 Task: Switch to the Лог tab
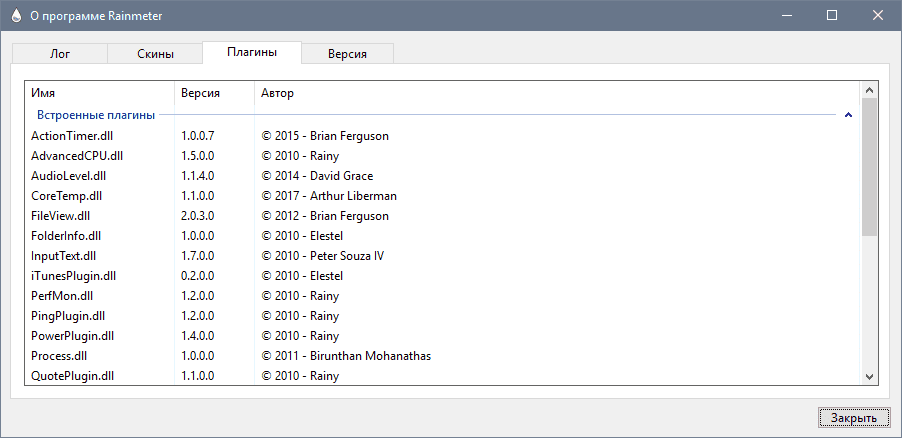(x=60, y=54)
